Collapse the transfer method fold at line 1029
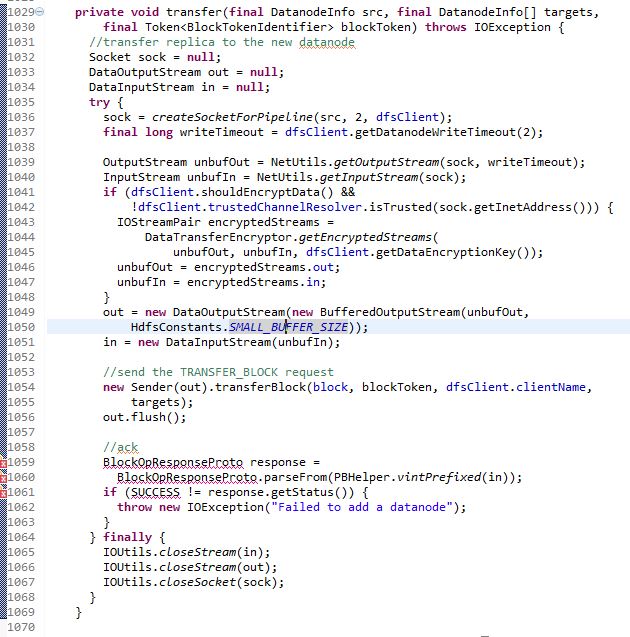Screen dimensions: 630x637 point(40,12)
